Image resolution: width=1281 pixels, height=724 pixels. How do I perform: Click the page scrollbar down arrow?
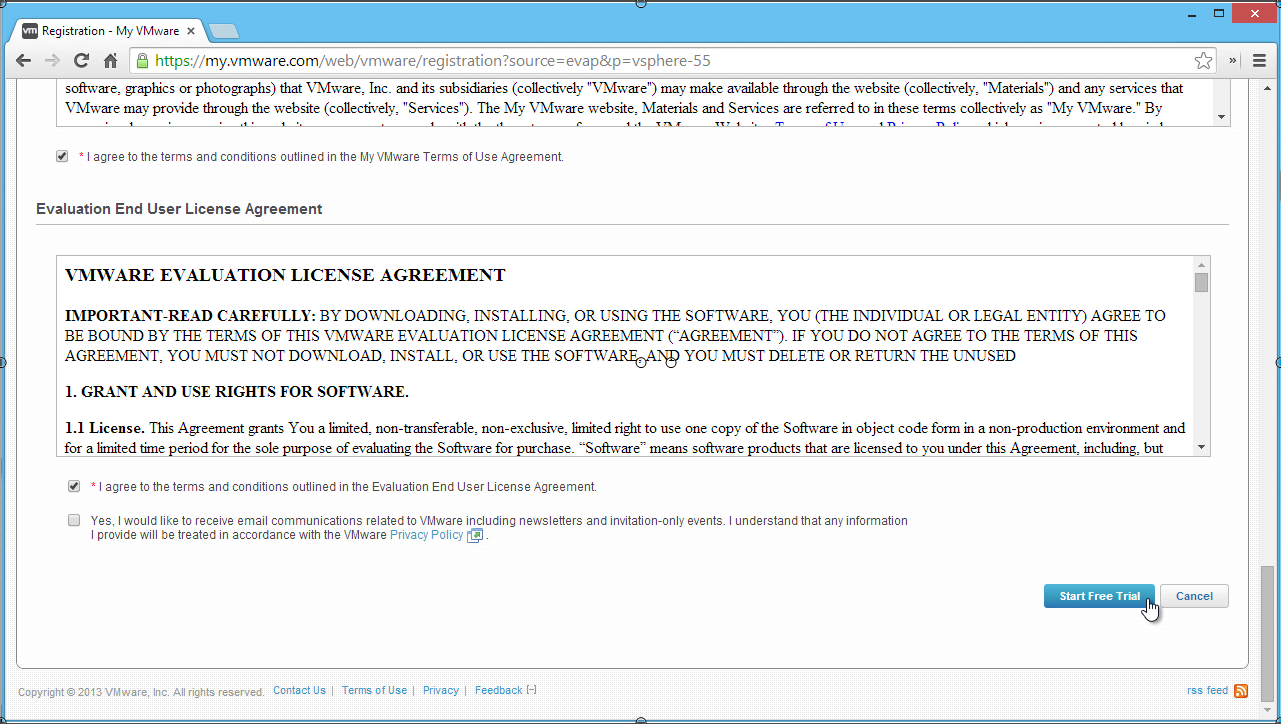point(1268,712)
